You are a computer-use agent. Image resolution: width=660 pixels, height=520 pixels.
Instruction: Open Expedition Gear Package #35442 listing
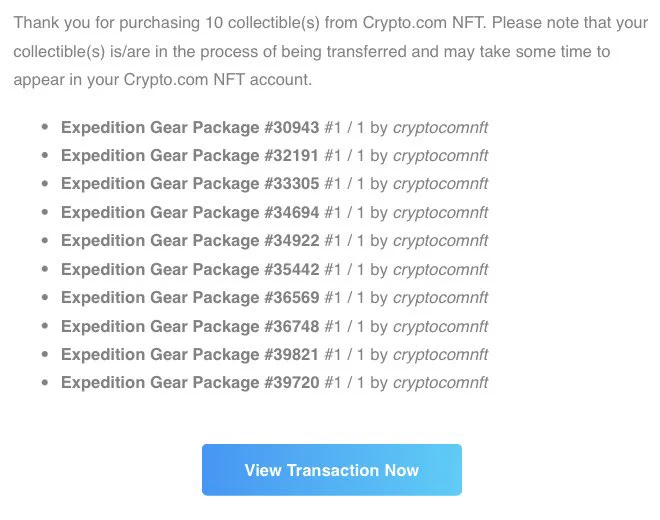(190, 269)
